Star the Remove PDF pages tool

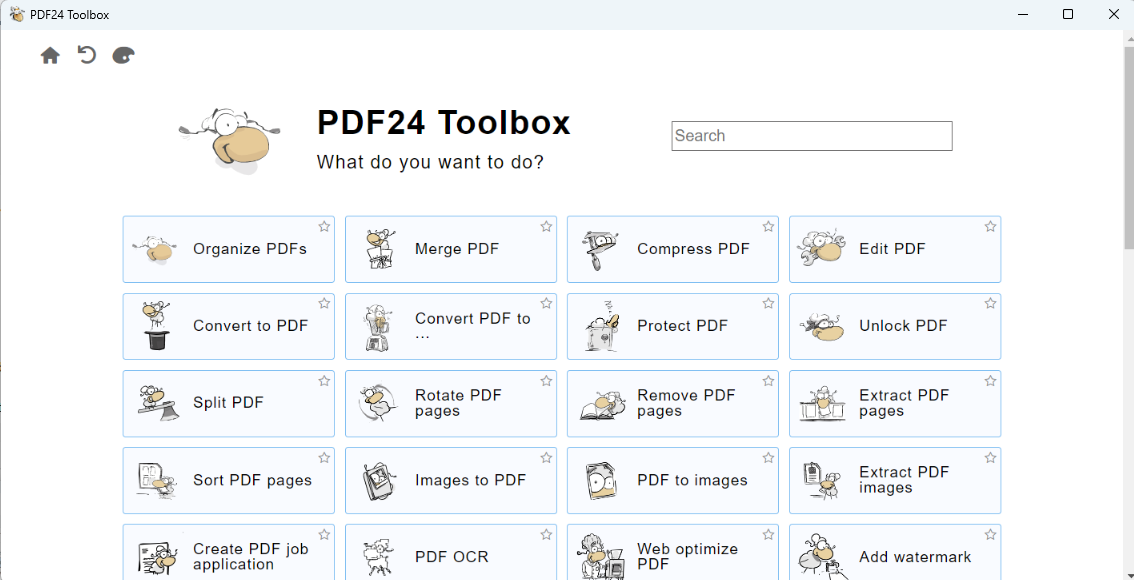(769, 380)
